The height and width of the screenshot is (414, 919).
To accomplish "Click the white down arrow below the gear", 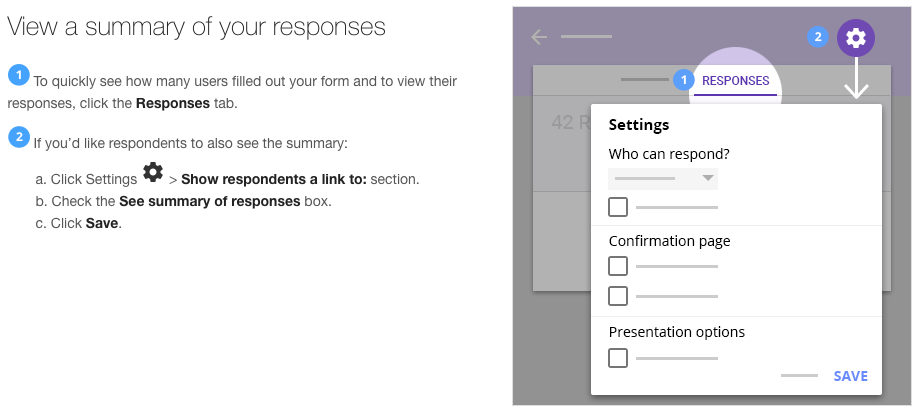I will click(856, 78).
